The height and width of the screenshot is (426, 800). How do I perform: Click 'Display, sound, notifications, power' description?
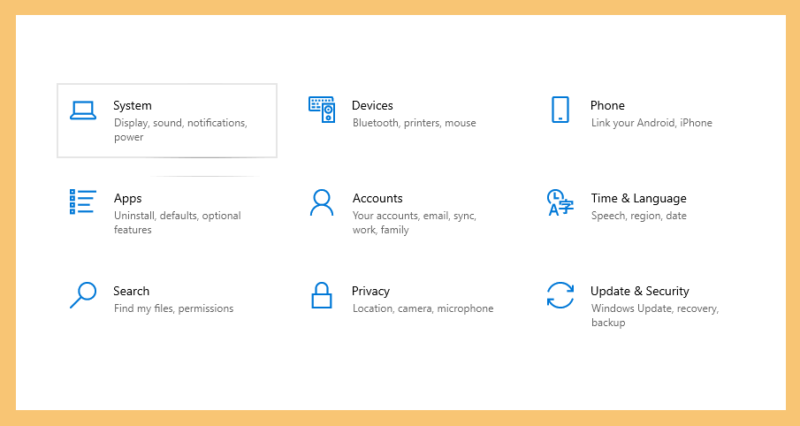[181, 130]
